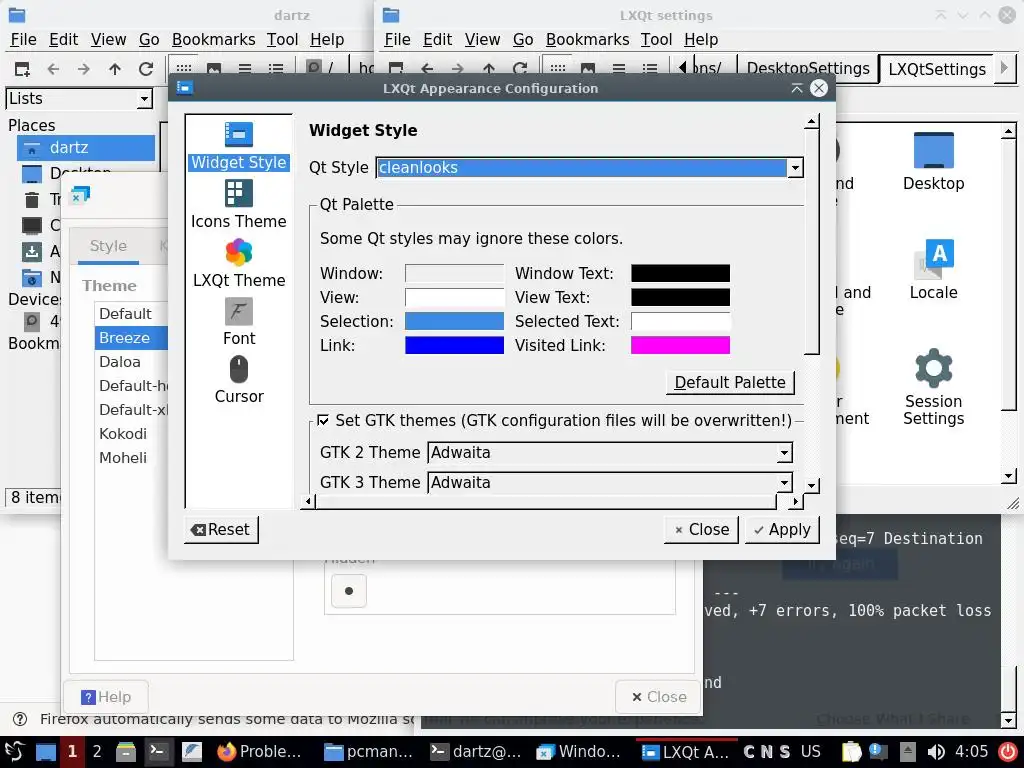Open the LXQt start menu bird icon
Screen dimensions: 1024x768
pyautogui.click(x=14, y=751)
